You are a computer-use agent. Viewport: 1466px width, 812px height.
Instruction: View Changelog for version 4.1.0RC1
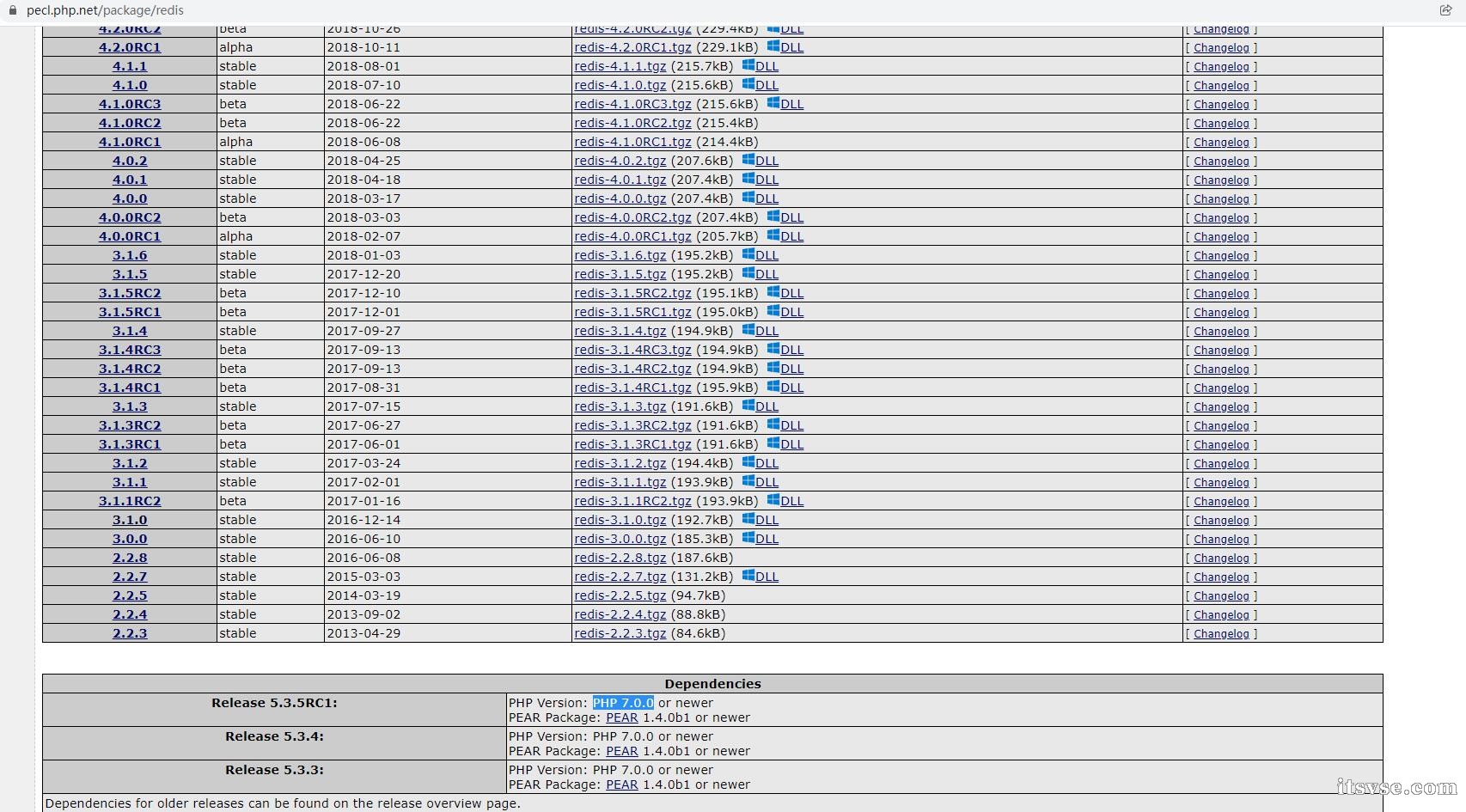(1221, 143)
